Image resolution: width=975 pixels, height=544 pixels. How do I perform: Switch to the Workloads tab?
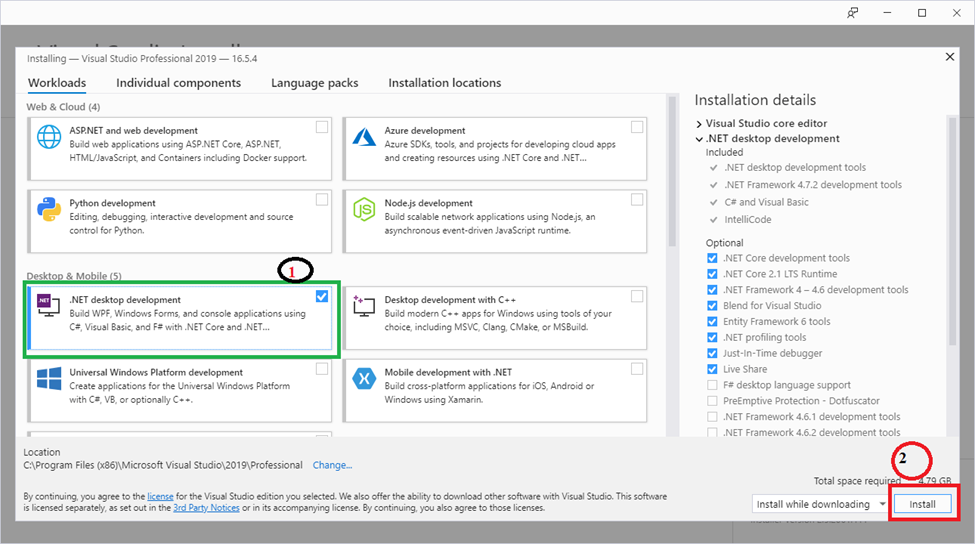click(x=57, y=83)
